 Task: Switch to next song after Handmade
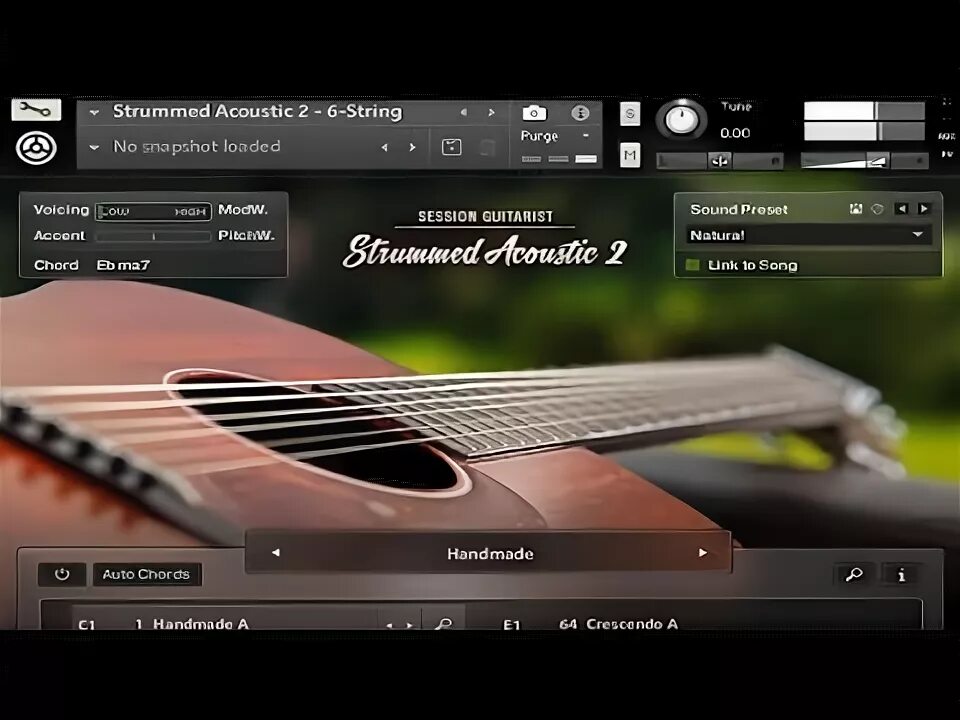[703, 552]
